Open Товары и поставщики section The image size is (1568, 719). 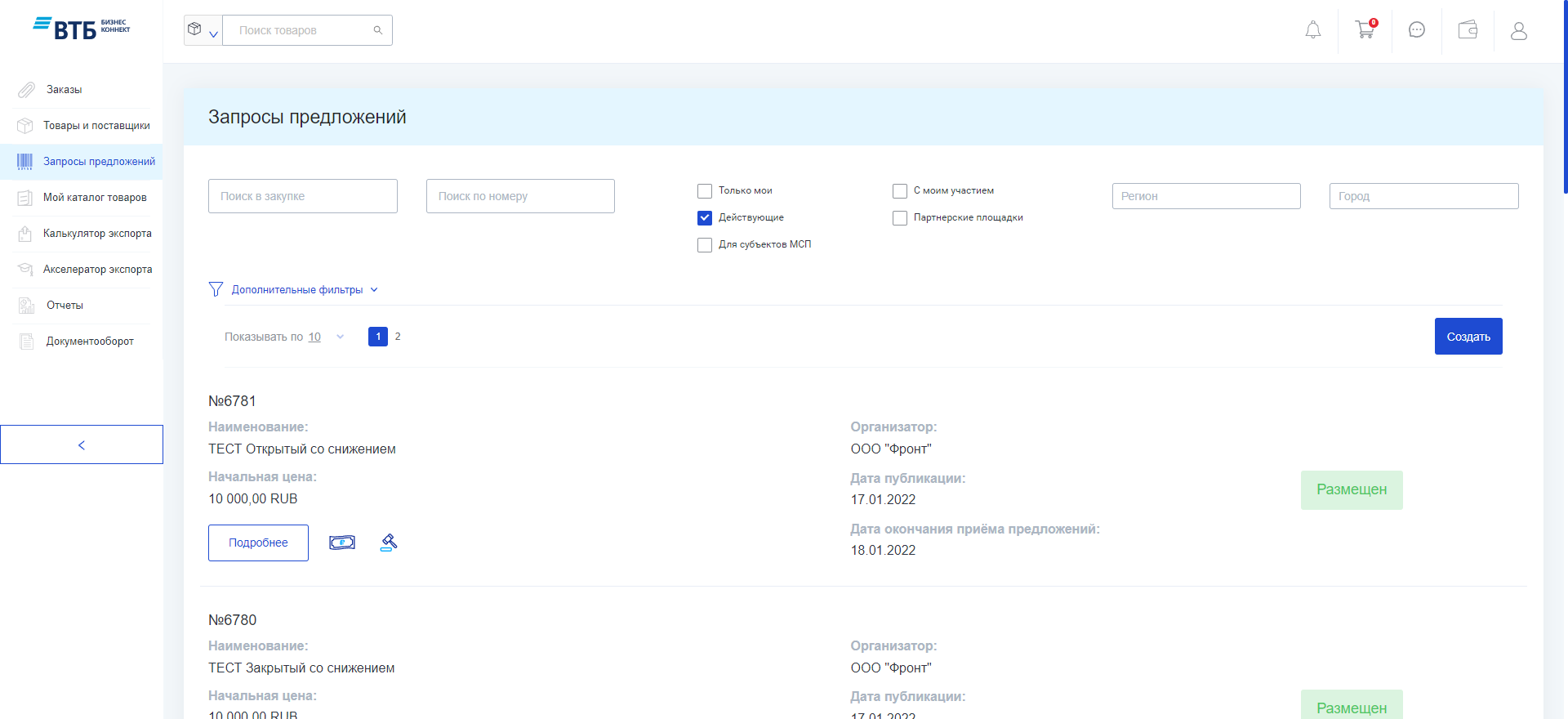[x=96, y=126]
